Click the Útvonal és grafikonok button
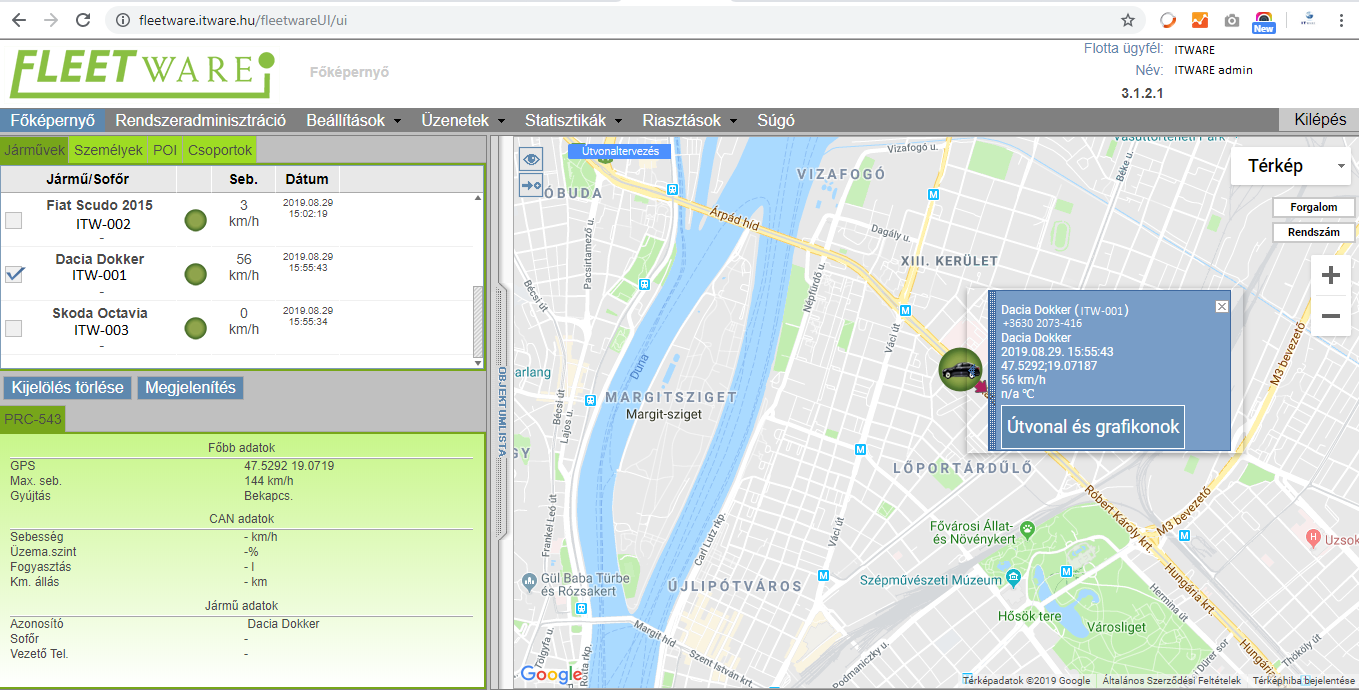Viewport: 1359px width, 692px height. [1092, 427]
